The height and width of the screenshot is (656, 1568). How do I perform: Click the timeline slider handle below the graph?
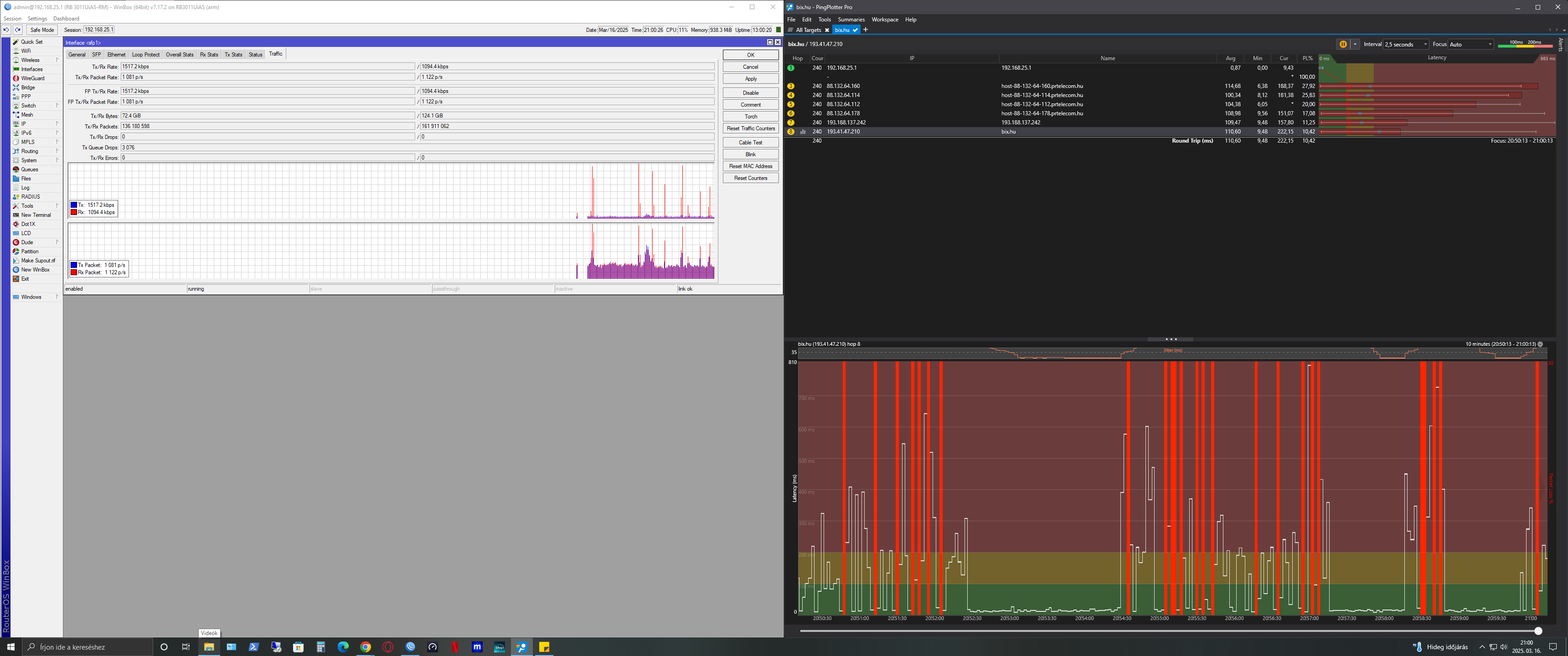[1538, 631]
